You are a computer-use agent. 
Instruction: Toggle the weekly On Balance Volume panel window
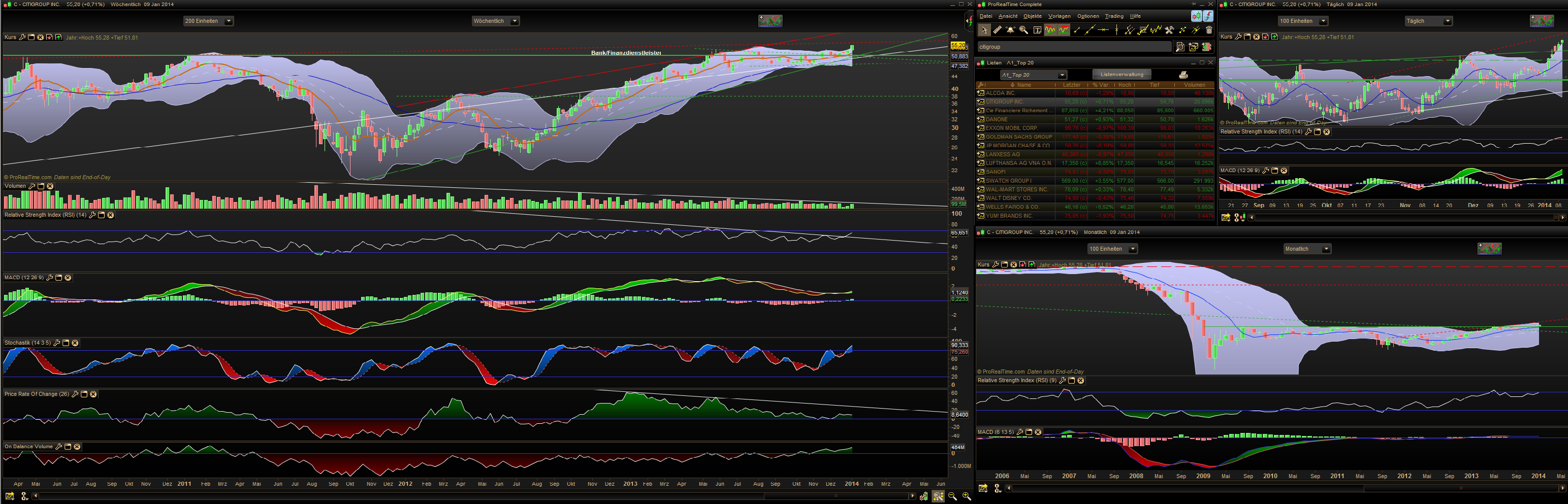tap(68, 446)
